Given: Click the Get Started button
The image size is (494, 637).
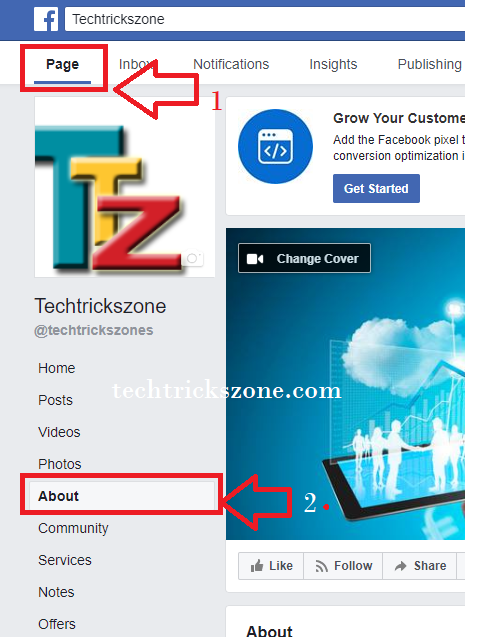Looking at the screenshot, I should [376, 188].
